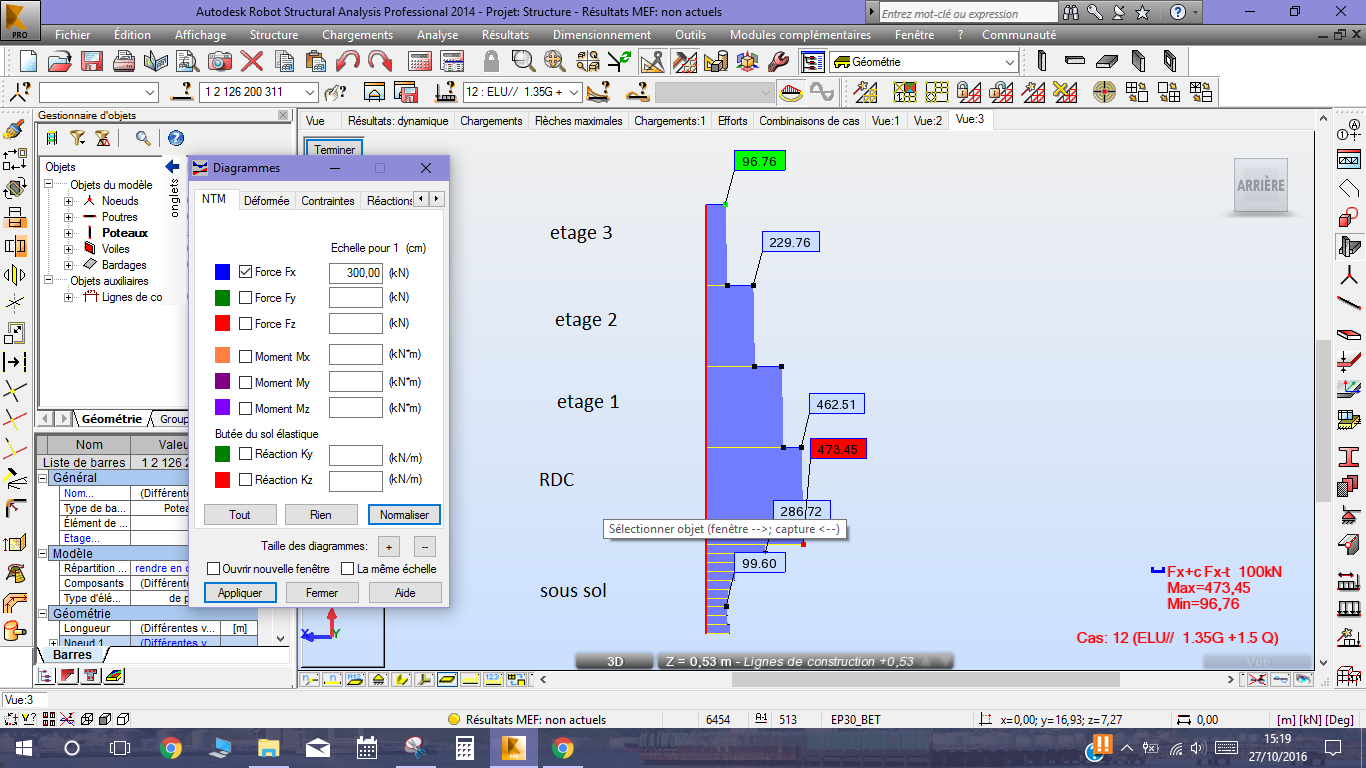Screen dimensions: 1366x768
Task: Click the Rien button
Action: point(322,515)
